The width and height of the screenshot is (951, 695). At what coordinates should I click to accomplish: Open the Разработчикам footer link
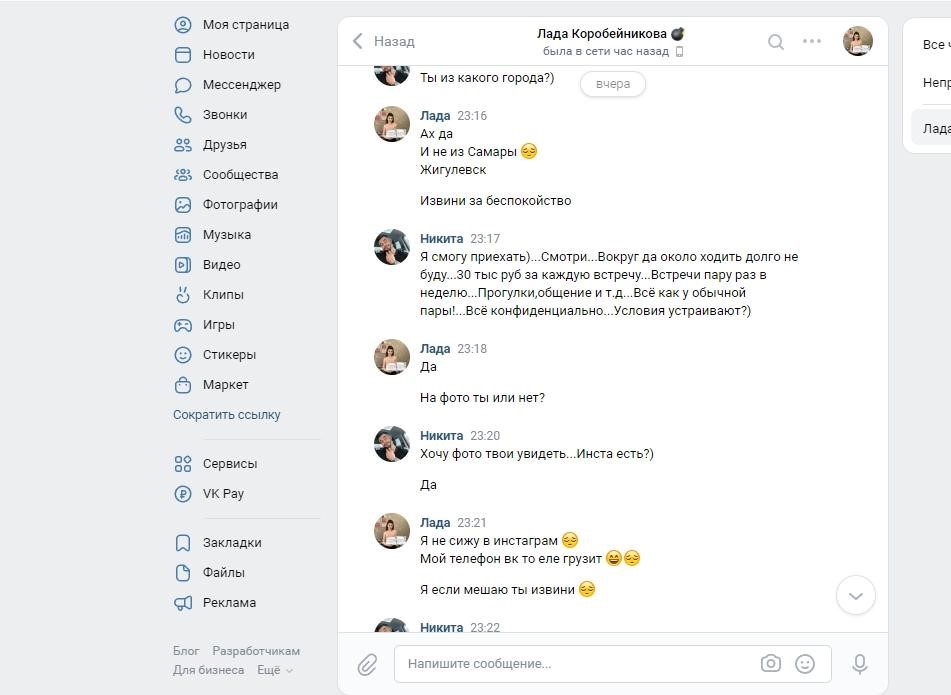pos(256,651)
